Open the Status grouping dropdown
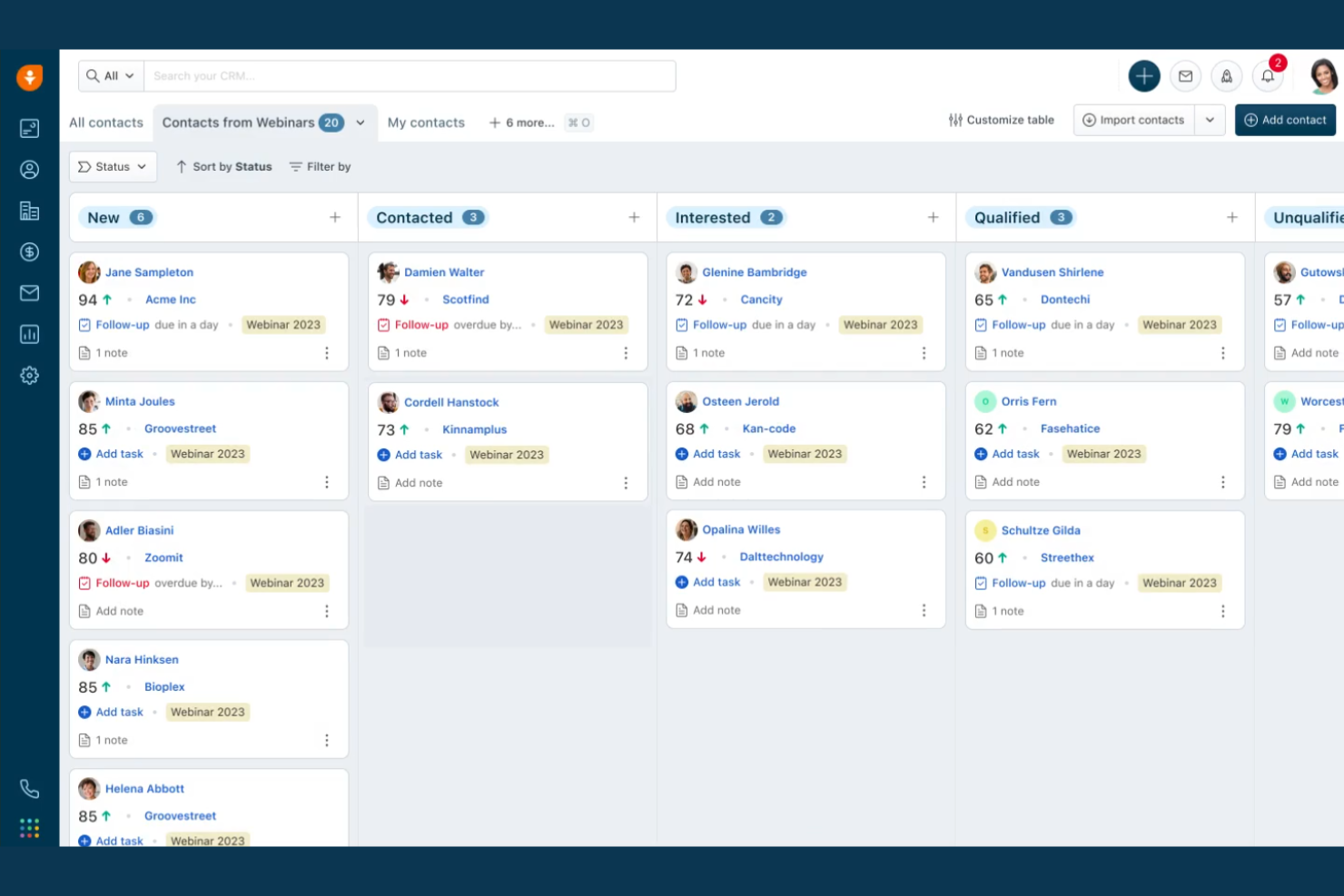1344x896 pixels. click(x=113, y=166)
